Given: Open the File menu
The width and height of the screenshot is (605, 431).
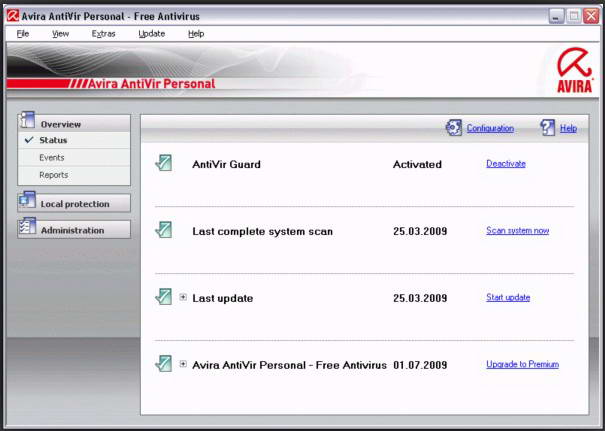Looking at the screenshot, I should pyautogui.click(x=23, y=34).
